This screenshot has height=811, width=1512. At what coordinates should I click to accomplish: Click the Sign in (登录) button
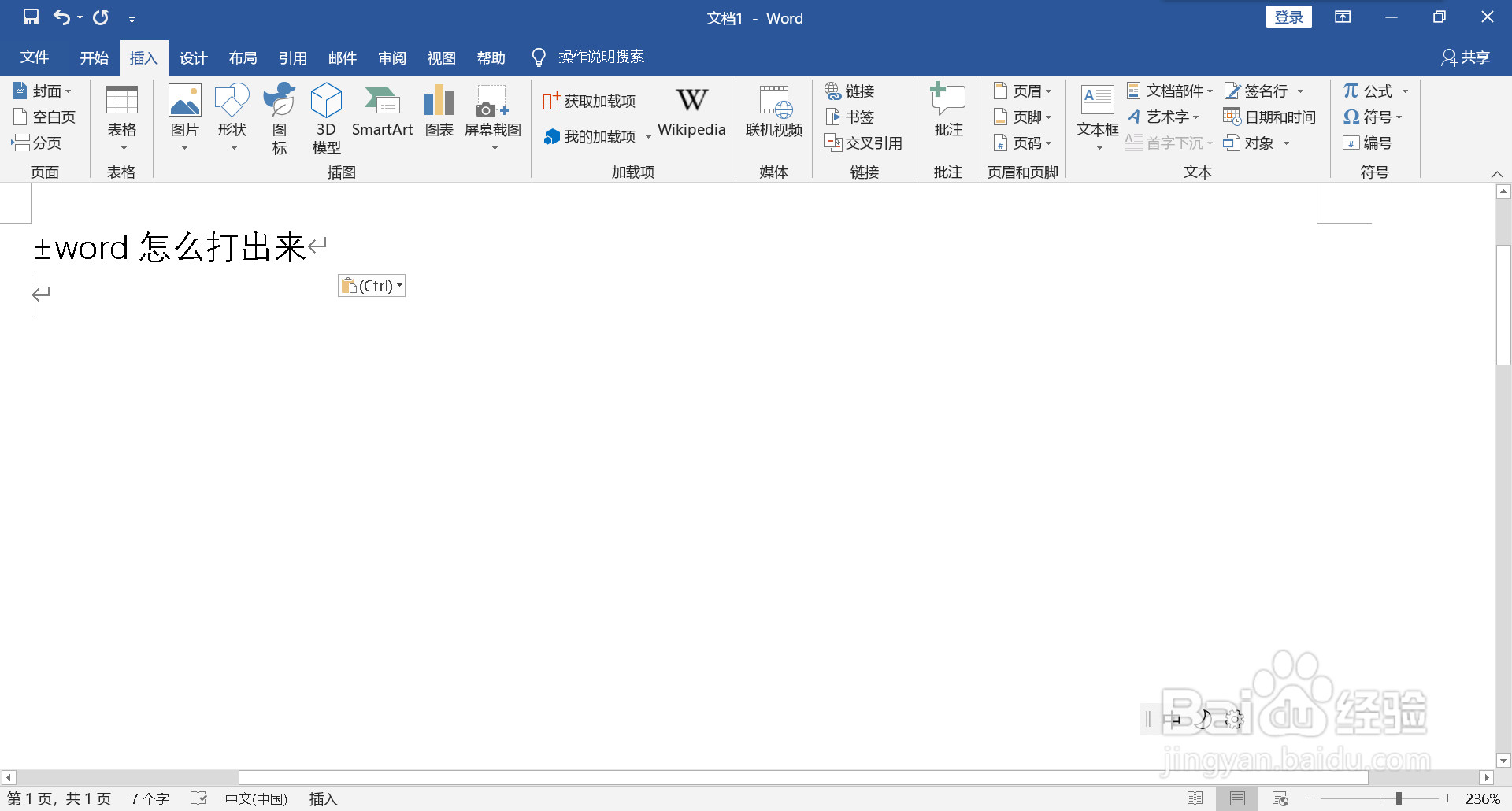click(1288, 17)
